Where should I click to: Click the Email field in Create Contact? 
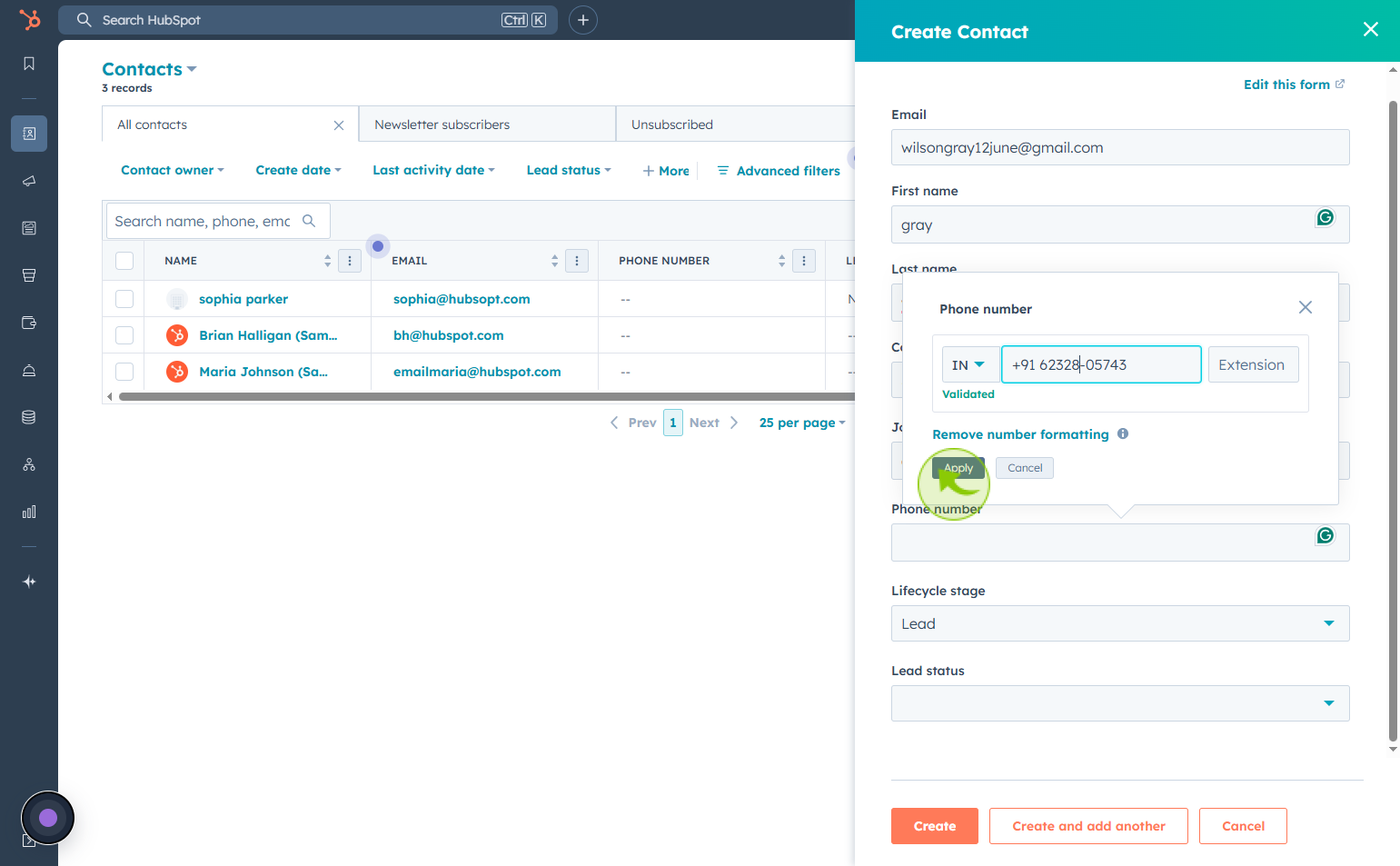[x=1120, y=147]
